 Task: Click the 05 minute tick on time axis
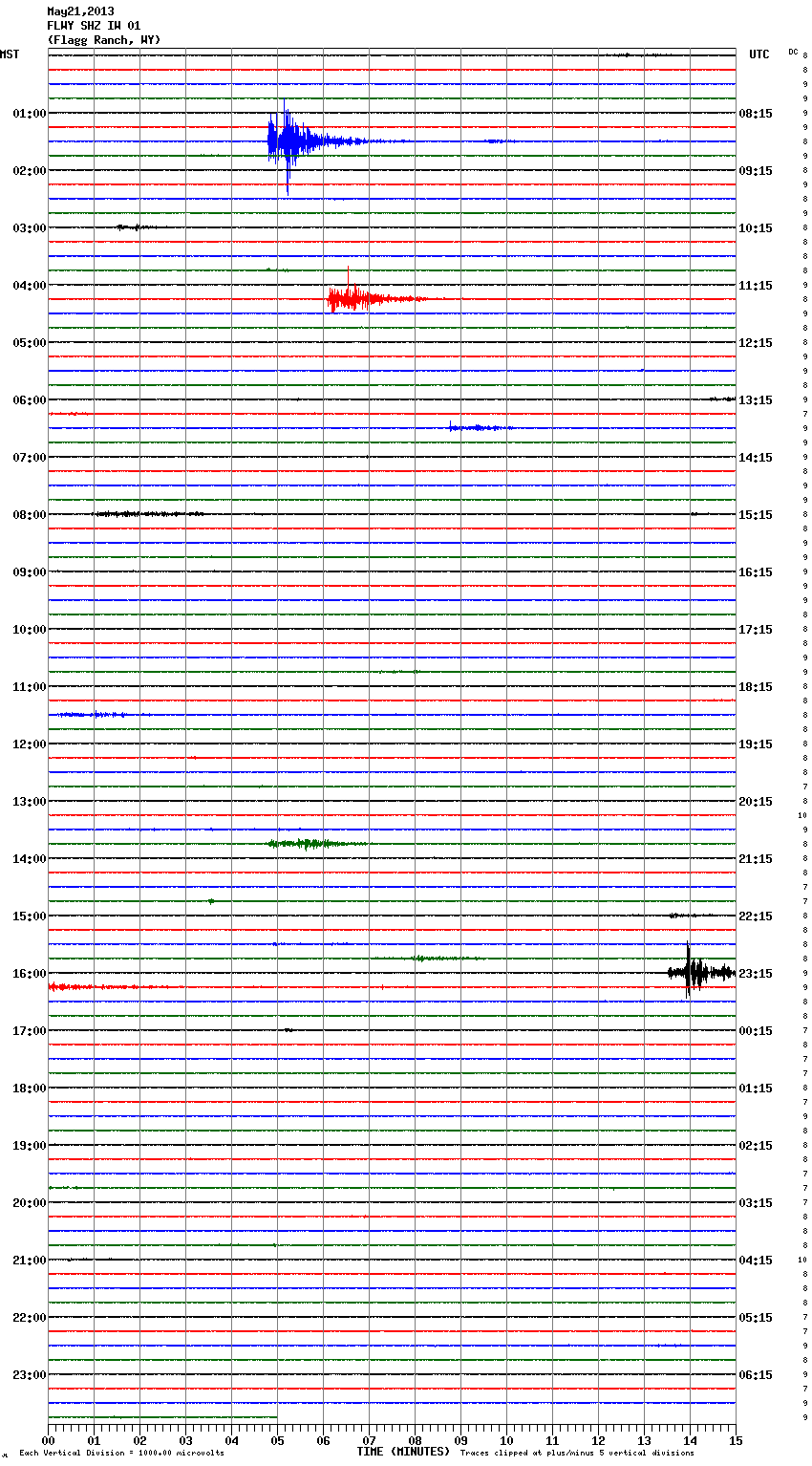pyautogui.click(x=277, y=1440)
